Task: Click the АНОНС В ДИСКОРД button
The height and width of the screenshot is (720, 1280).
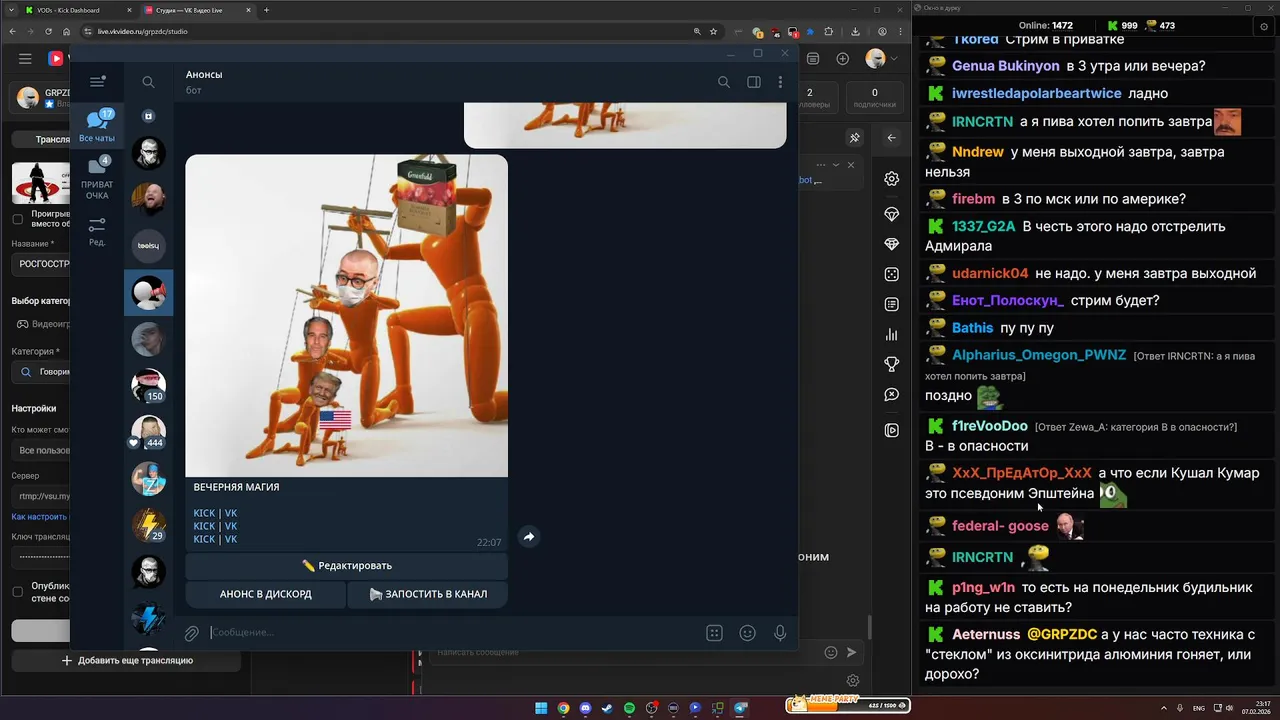Action: click(265, 594)
